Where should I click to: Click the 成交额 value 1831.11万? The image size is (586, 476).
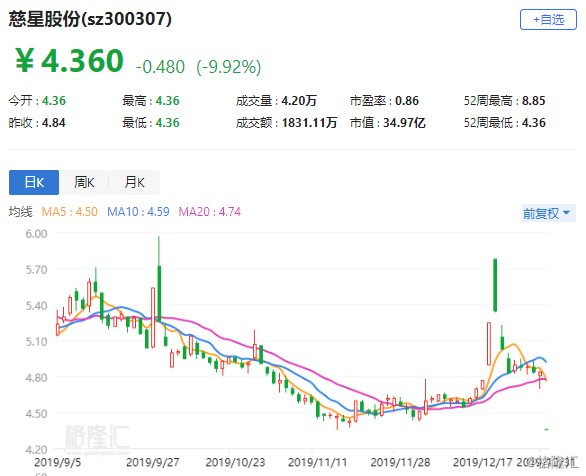pos(309,123)
